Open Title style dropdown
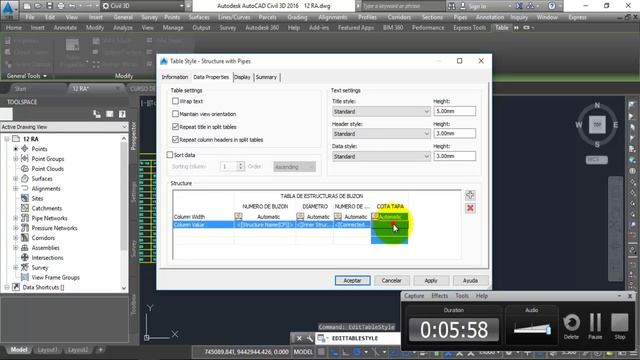 click(x=381, y=111)
